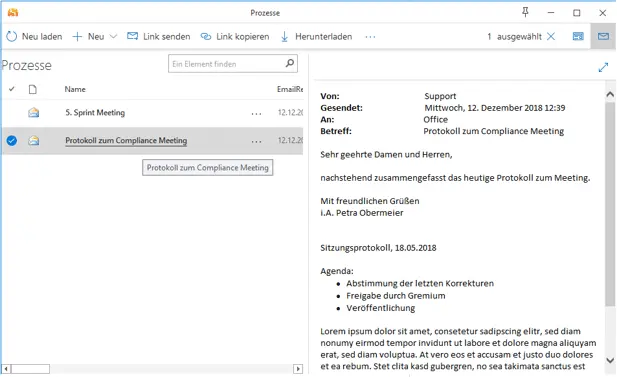This screenshot has height=377, width=617.
Task: Click the scroll up arrow in preview pane
Action: (x=610, y=94)
